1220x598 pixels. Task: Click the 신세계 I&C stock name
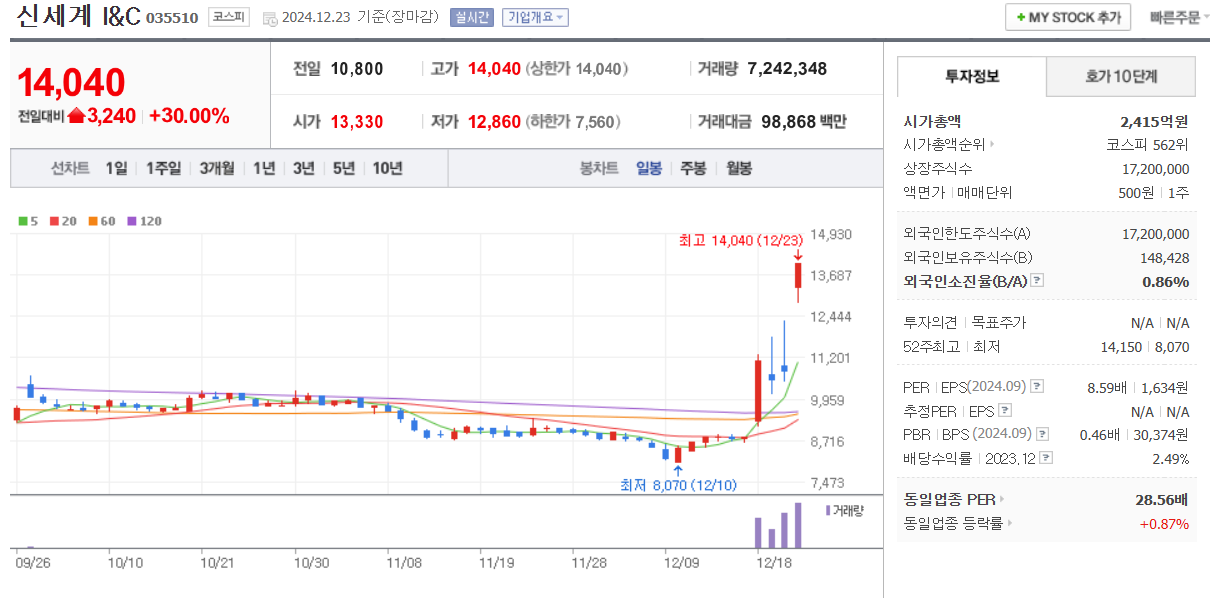79,17
